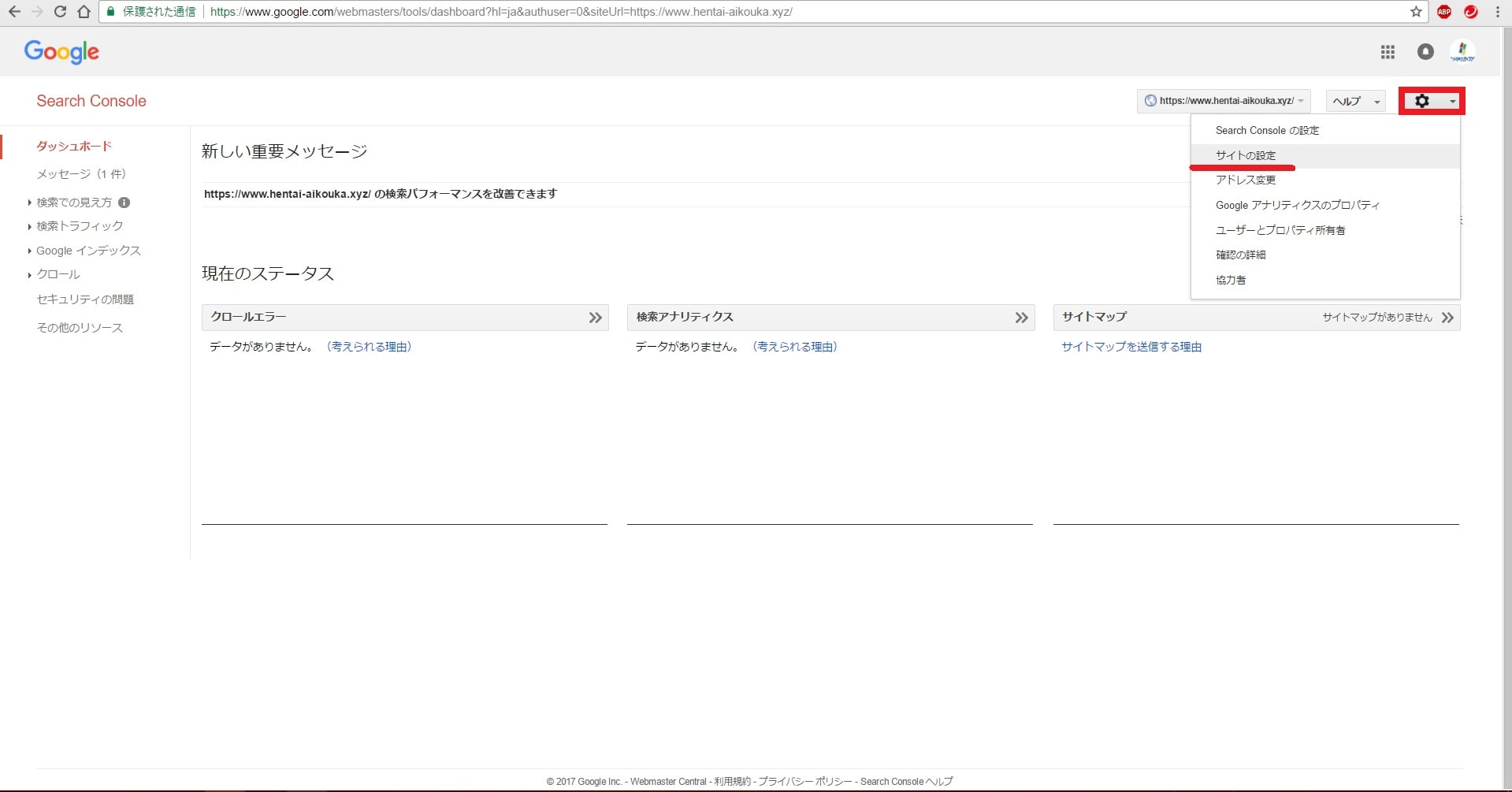Click the browser forward arrow
Viewport: 1512px width, 792px height.
pyautogui.click(x=37, y=12)
